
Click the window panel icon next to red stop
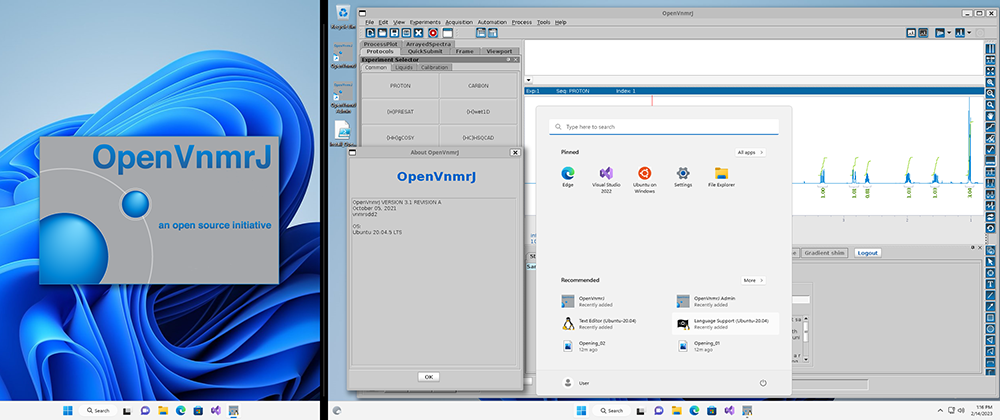click(448, 33)
